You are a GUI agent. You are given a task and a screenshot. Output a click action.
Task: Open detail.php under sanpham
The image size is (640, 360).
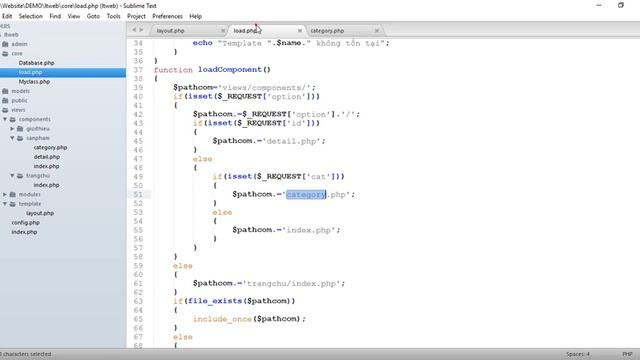tap(47, 157)
